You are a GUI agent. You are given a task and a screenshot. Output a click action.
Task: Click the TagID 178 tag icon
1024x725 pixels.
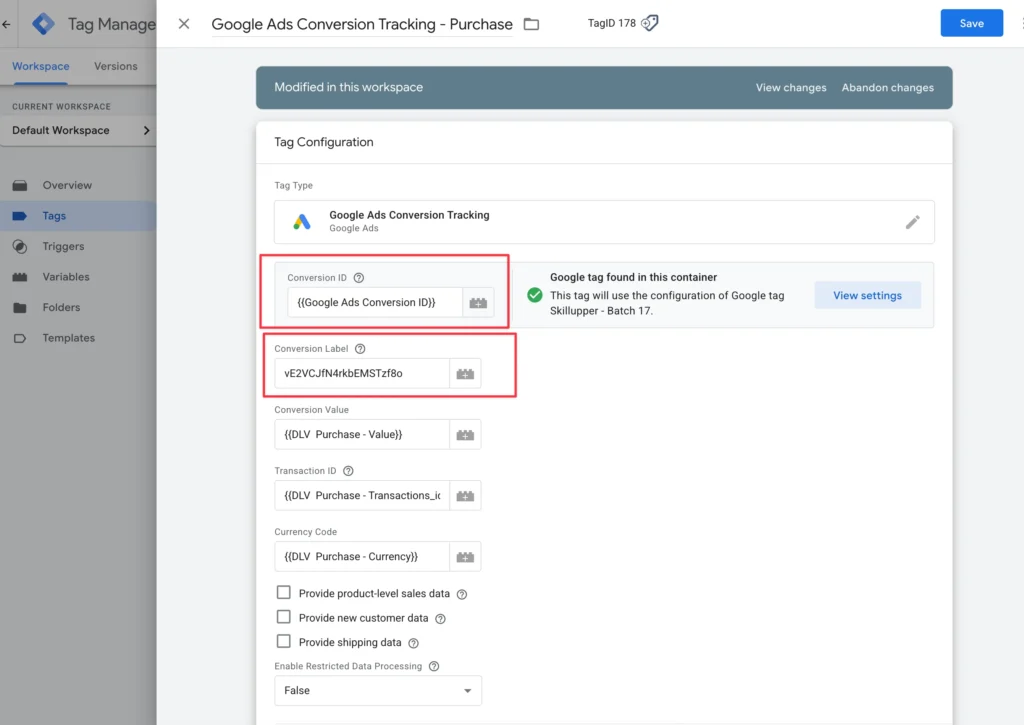click(x=650, y=23)
